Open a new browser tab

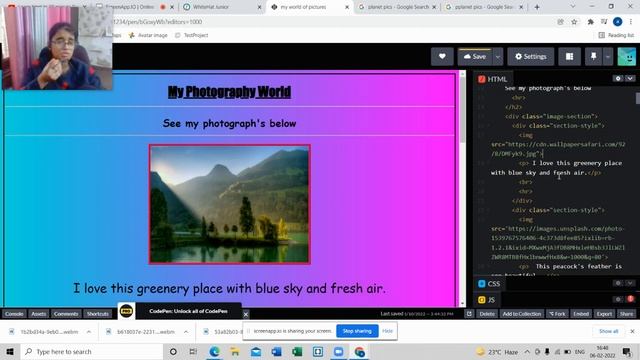tap(537, 7)
